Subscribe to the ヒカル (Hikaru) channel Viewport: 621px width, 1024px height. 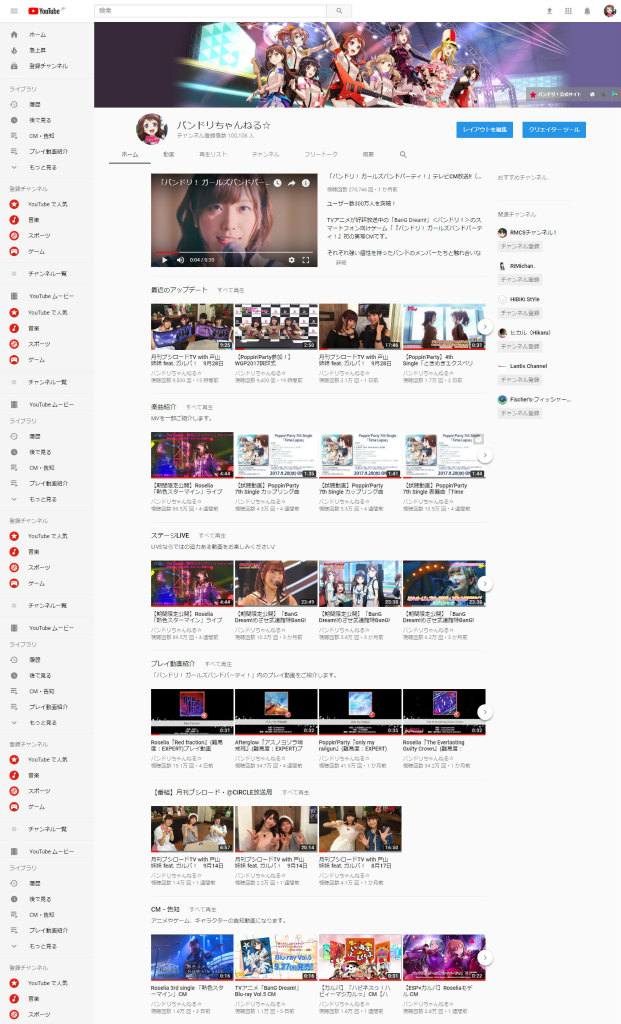(520, 346)
